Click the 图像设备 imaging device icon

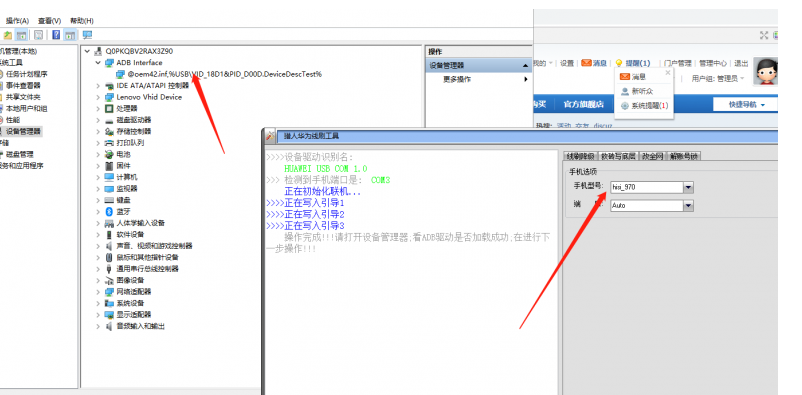pyautogui.click(x=108, y=280)
